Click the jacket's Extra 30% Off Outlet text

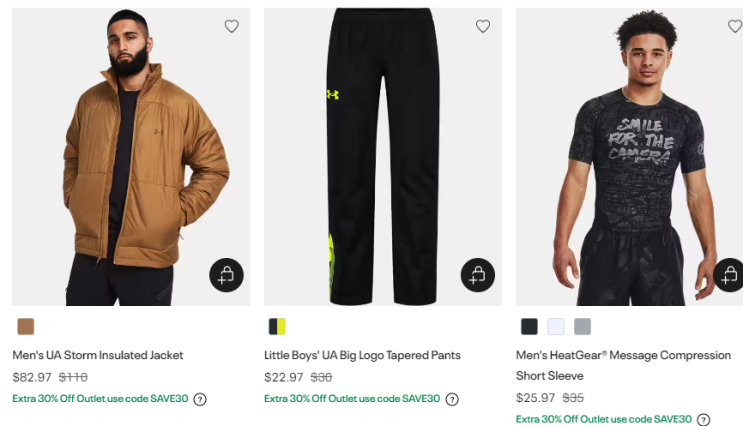tap(100, 399)
